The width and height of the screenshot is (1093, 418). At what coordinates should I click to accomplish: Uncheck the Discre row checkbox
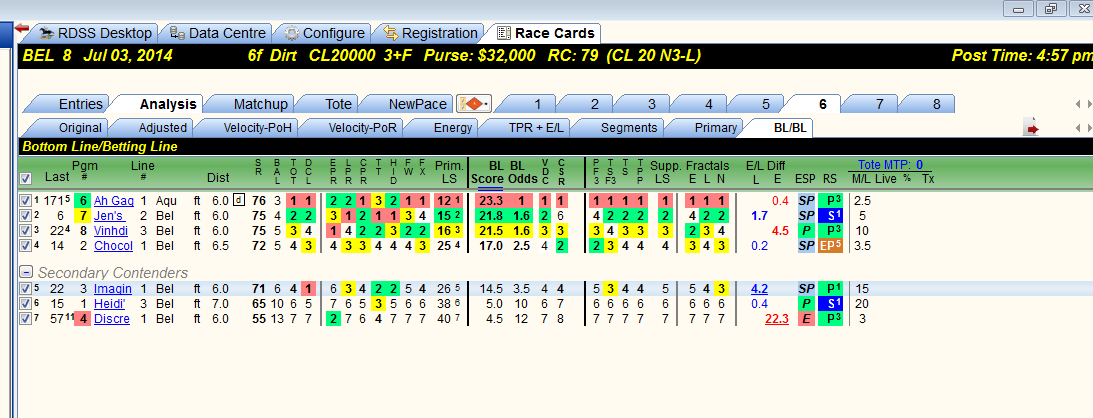(26, 318)
